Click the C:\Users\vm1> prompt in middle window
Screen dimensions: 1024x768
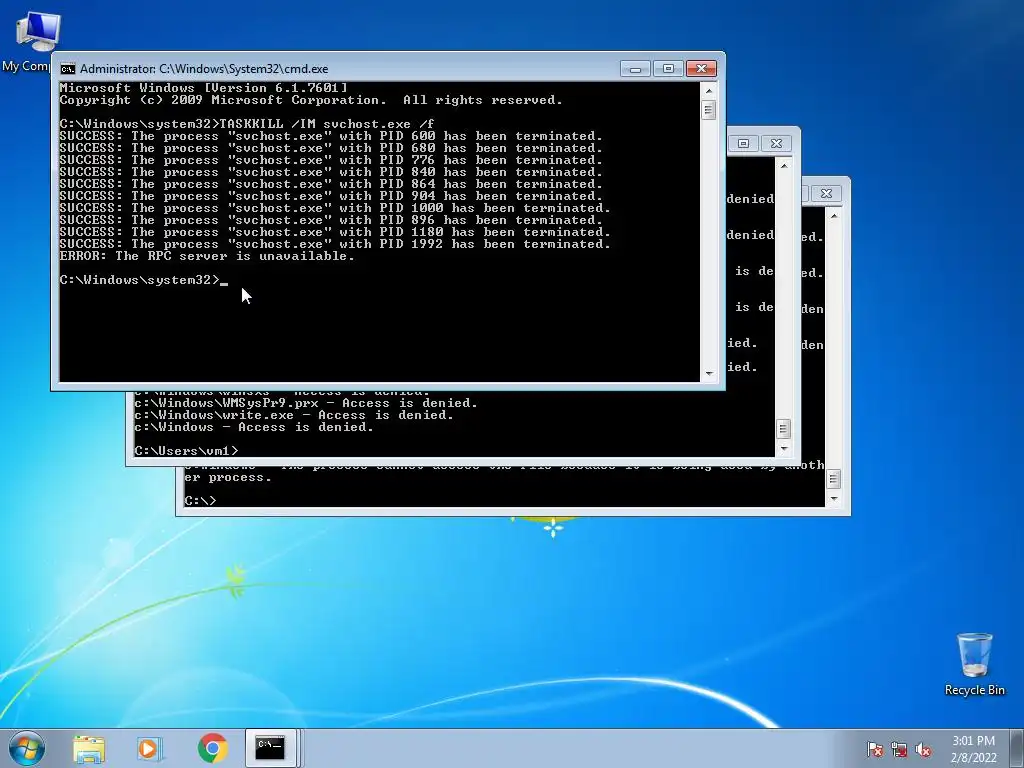tap(186, 451)
